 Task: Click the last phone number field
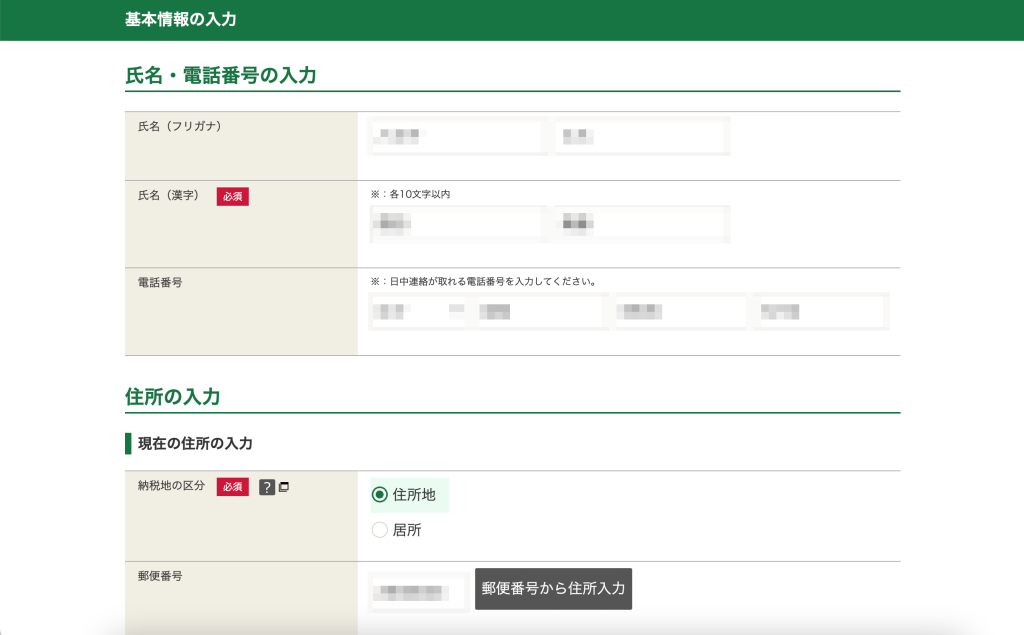[x=820, y=311]
